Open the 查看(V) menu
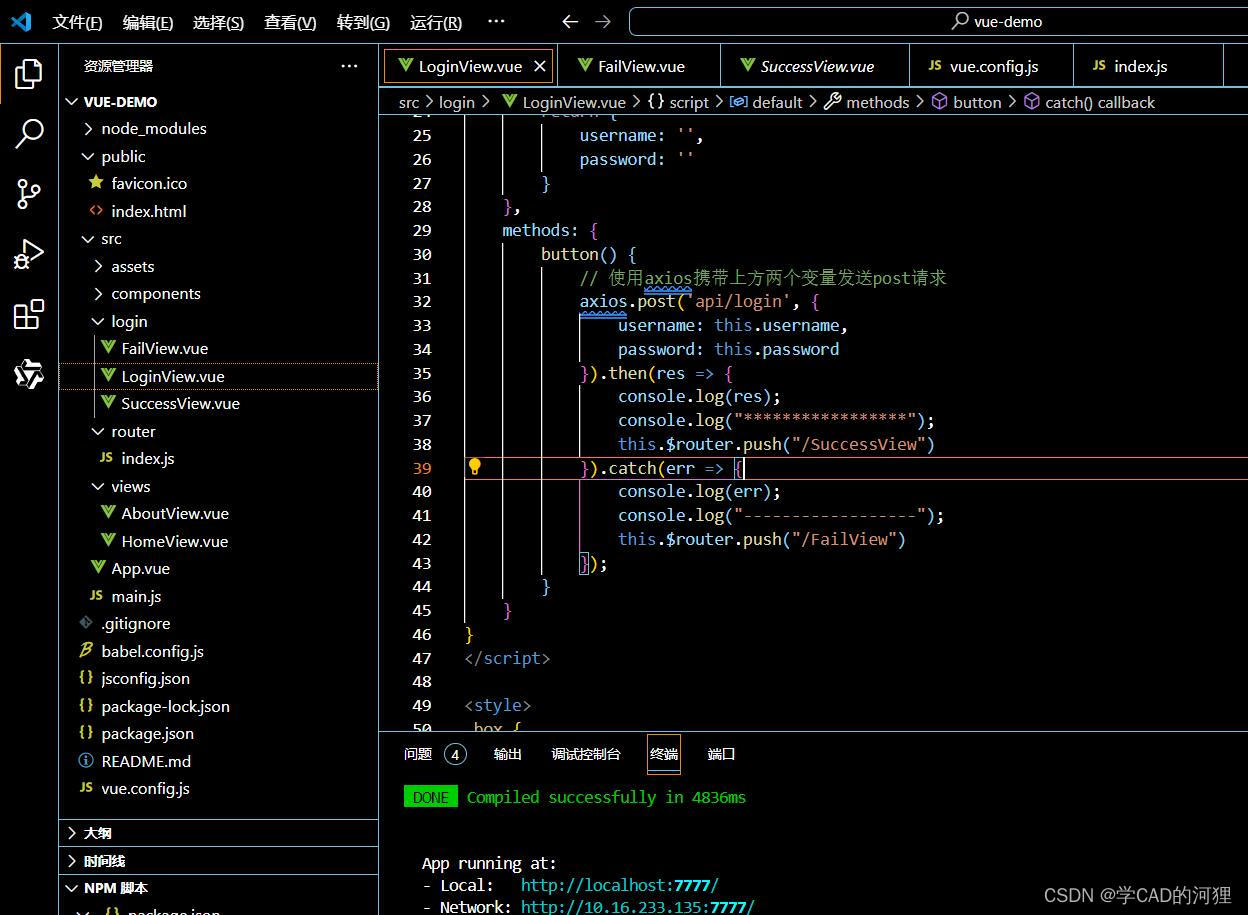This screenshot has height=915, width=1248. point(290,22)
